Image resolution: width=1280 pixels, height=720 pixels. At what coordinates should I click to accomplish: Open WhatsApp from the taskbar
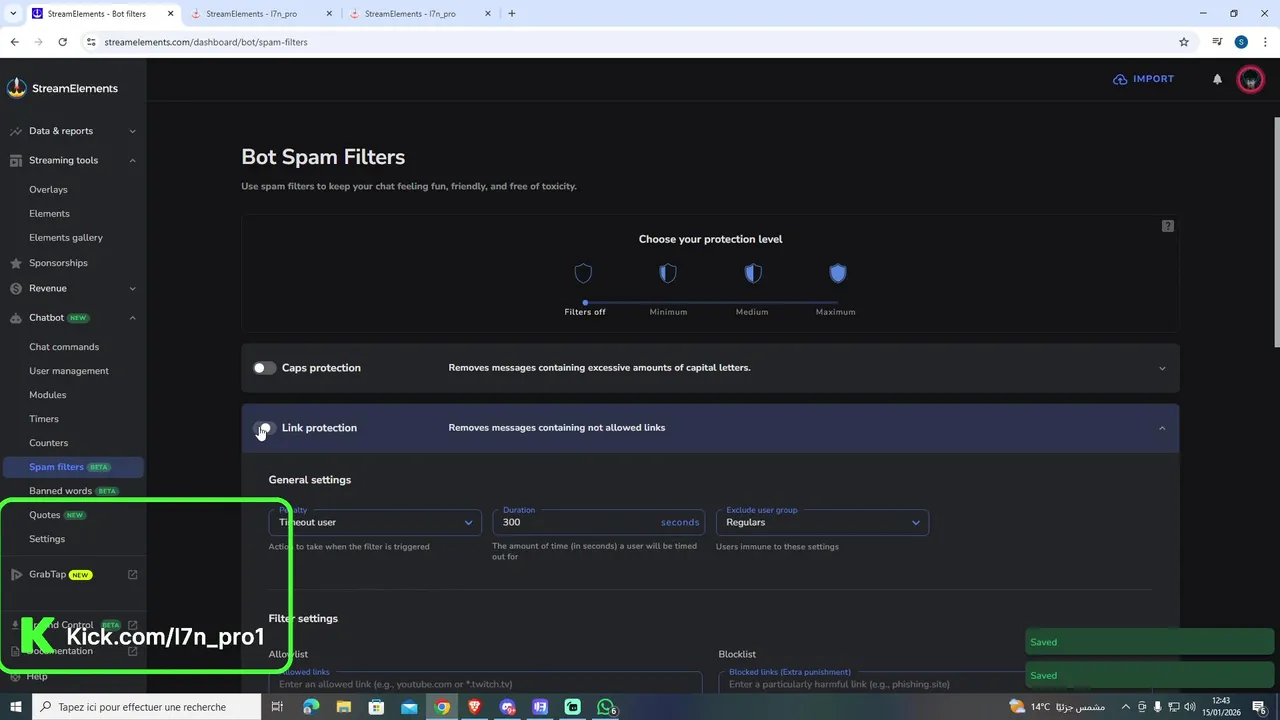(606, 707)
